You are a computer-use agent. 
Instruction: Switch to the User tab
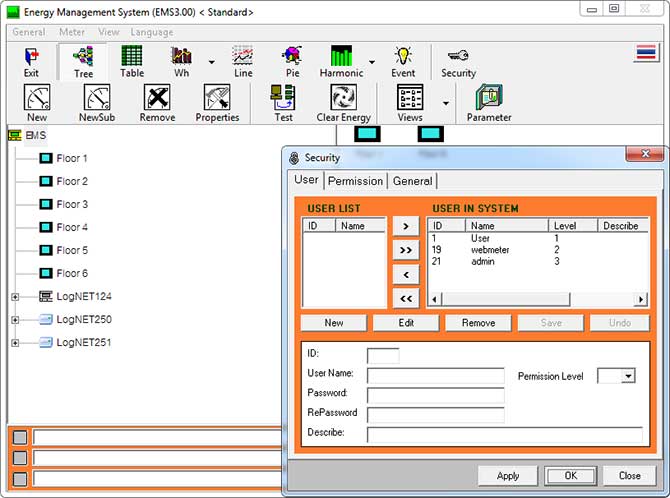[306, 180]
